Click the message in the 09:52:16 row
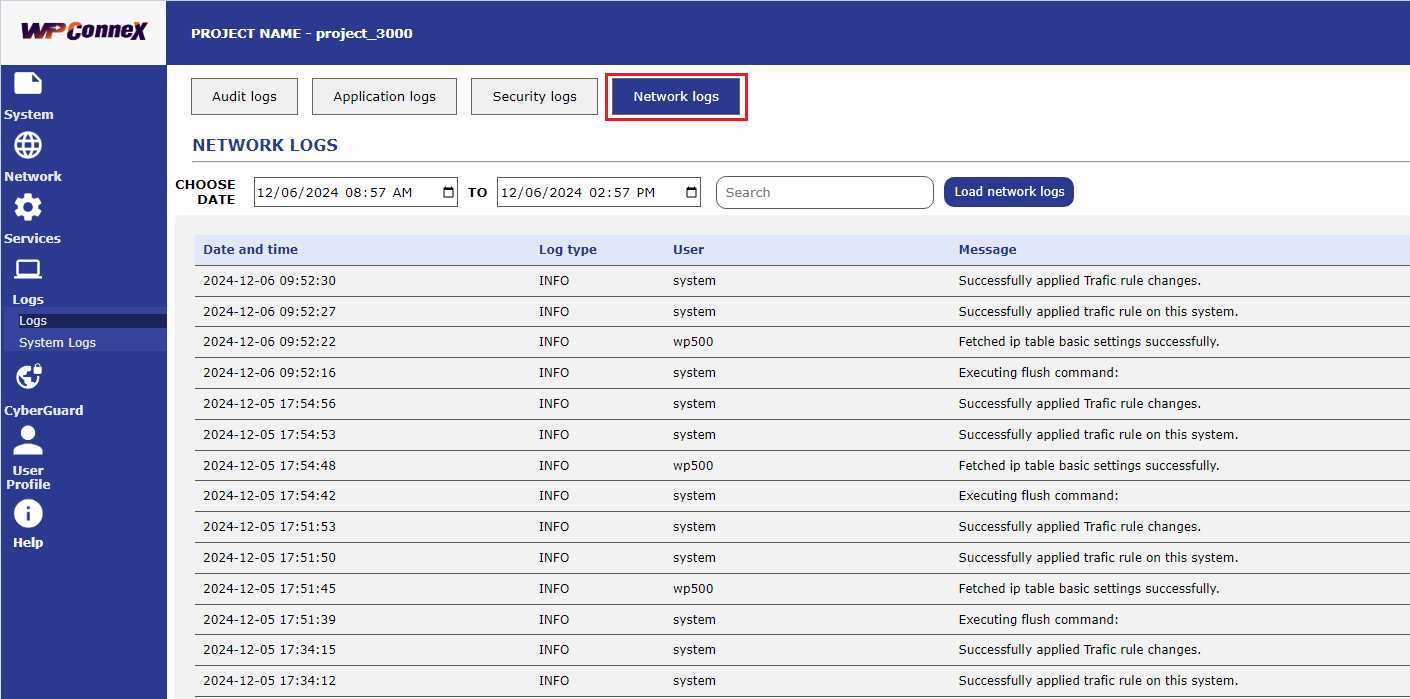Viewport: 1410px width, 699px height. (x=1038, y=373)
